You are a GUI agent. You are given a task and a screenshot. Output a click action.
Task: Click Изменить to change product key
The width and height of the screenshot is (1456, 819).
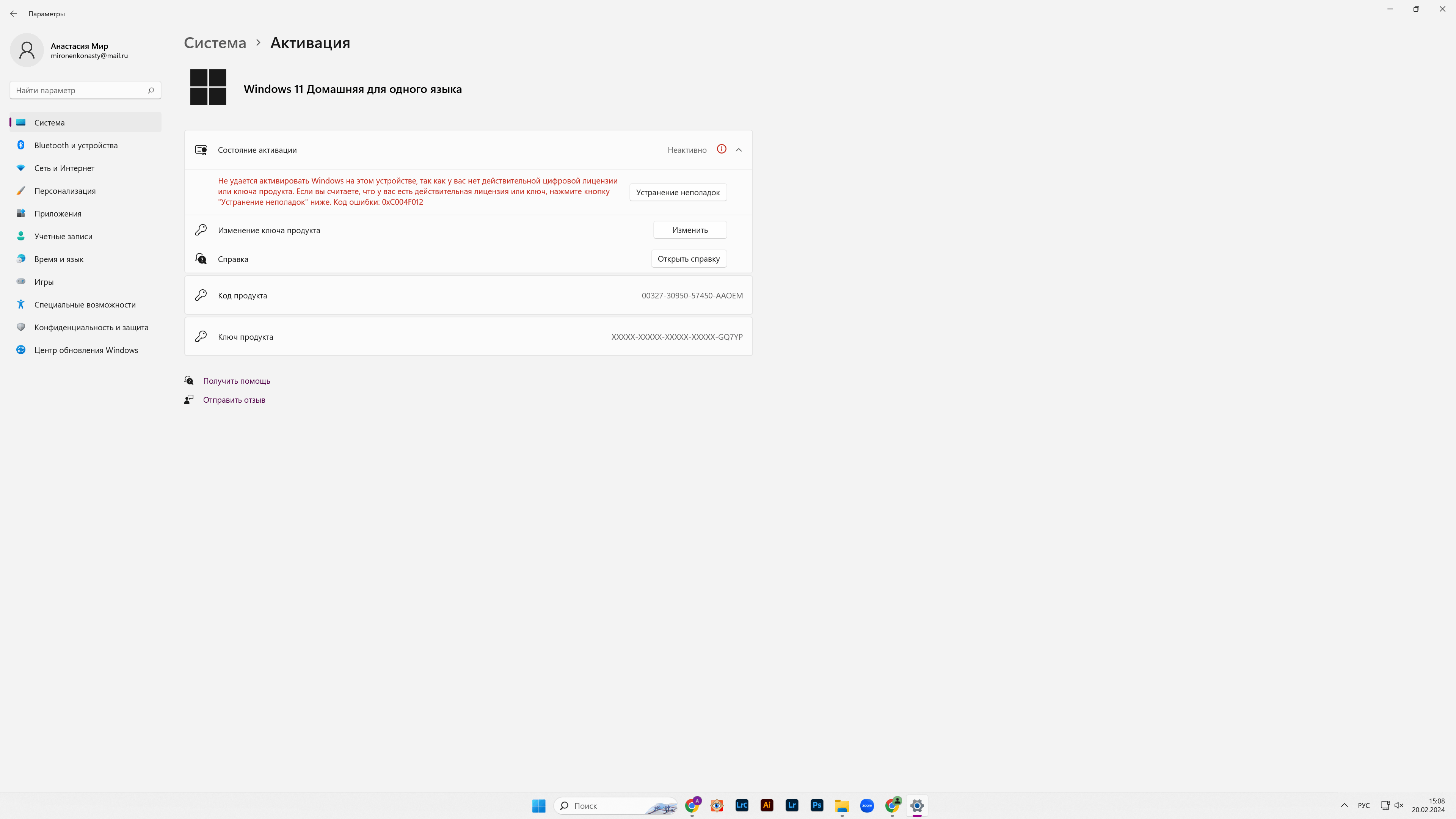point(690,230)
